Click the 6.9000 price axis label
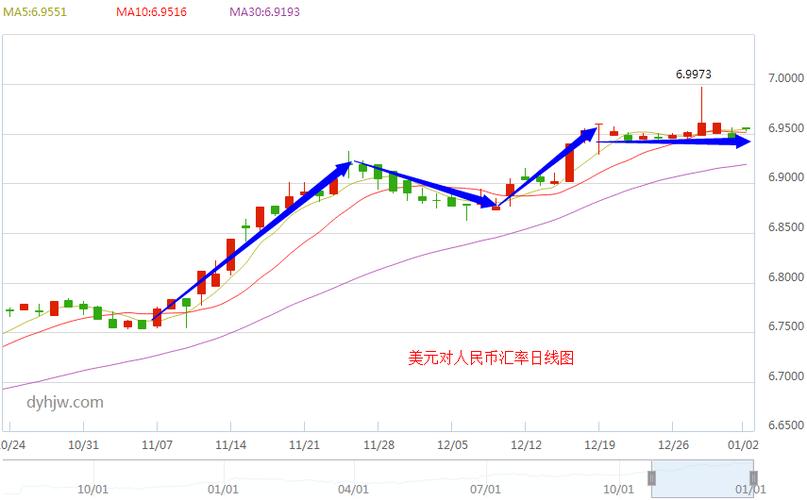 (x=786, y=177)
